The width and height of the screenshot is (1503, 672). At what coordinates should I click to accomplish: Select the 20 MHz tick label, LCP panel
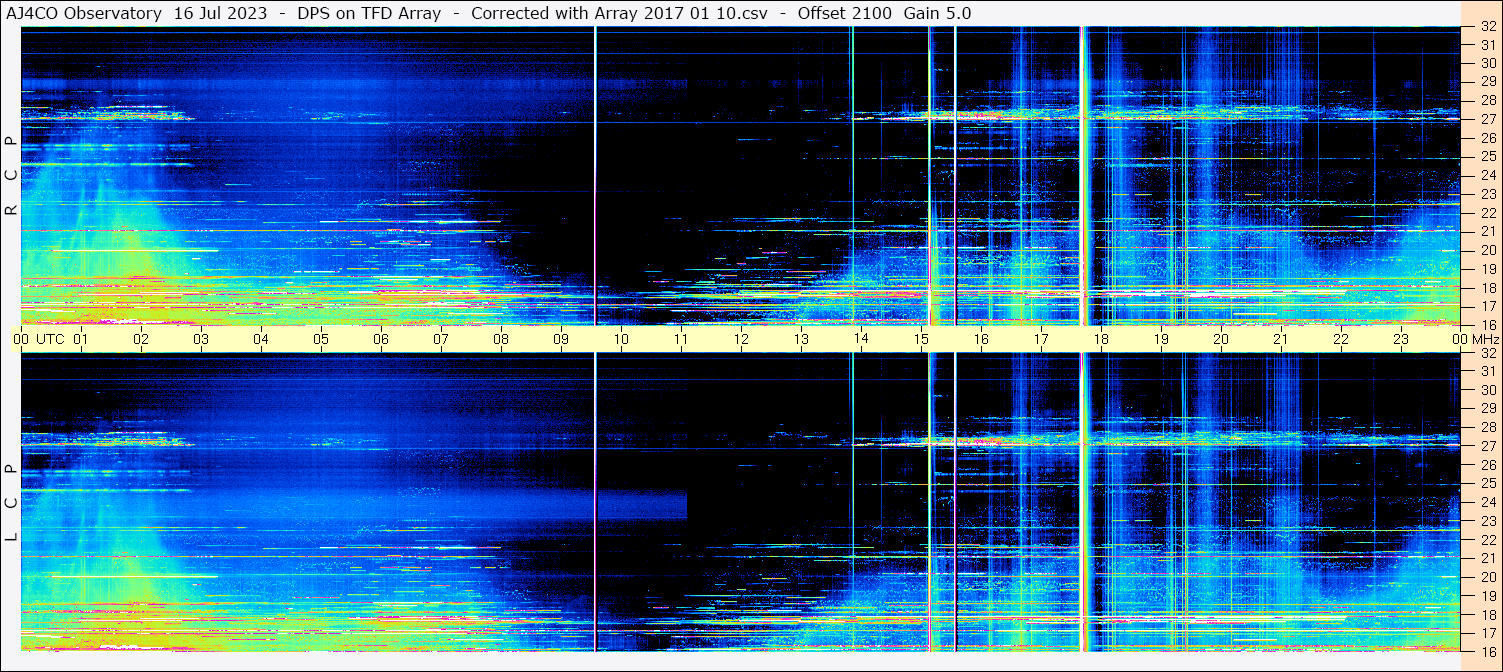[x=1488, y=577]
